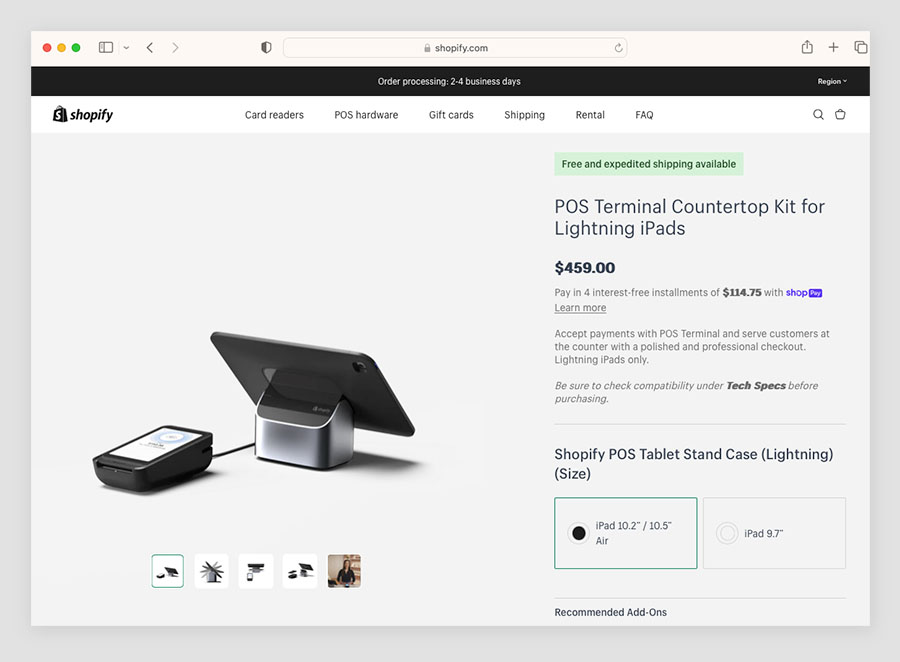Screen dimensions: 900x662
Task: Select the iPad 9.7" size option
Action: click(x=774, y=533)
